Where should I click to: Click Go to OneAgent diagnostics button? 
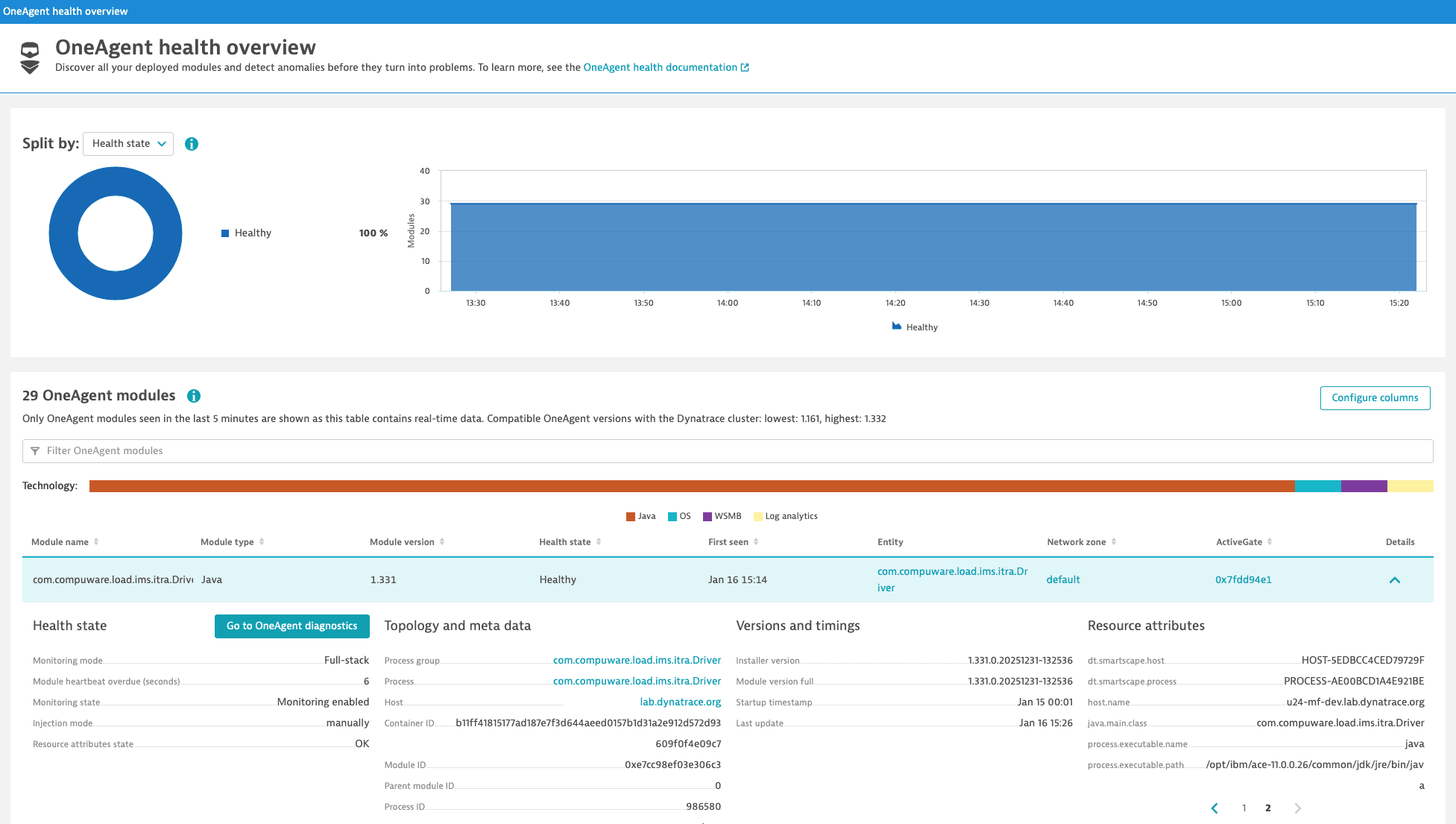(x=291, y=626)
